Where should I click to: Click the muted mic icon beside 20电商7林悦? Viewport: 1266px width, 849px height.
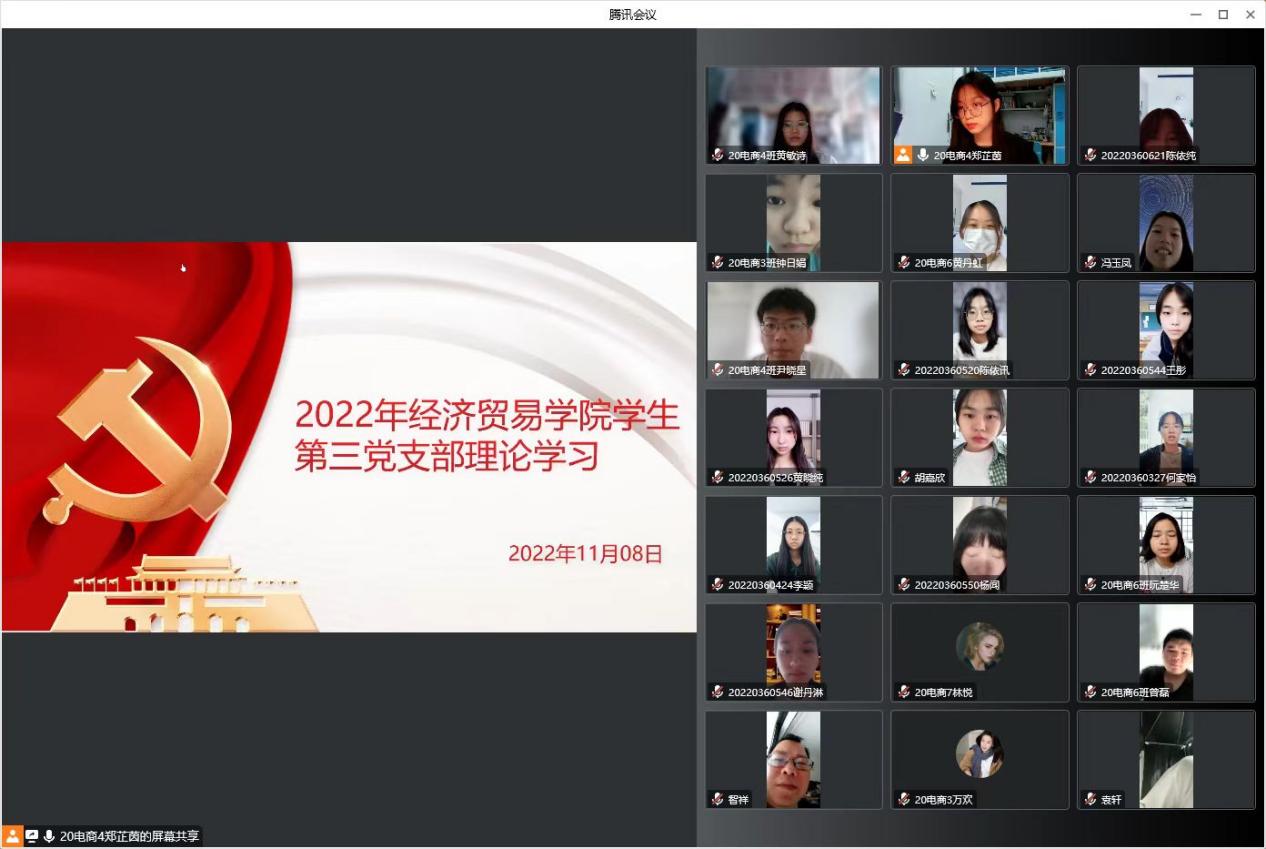coord(904,692)
